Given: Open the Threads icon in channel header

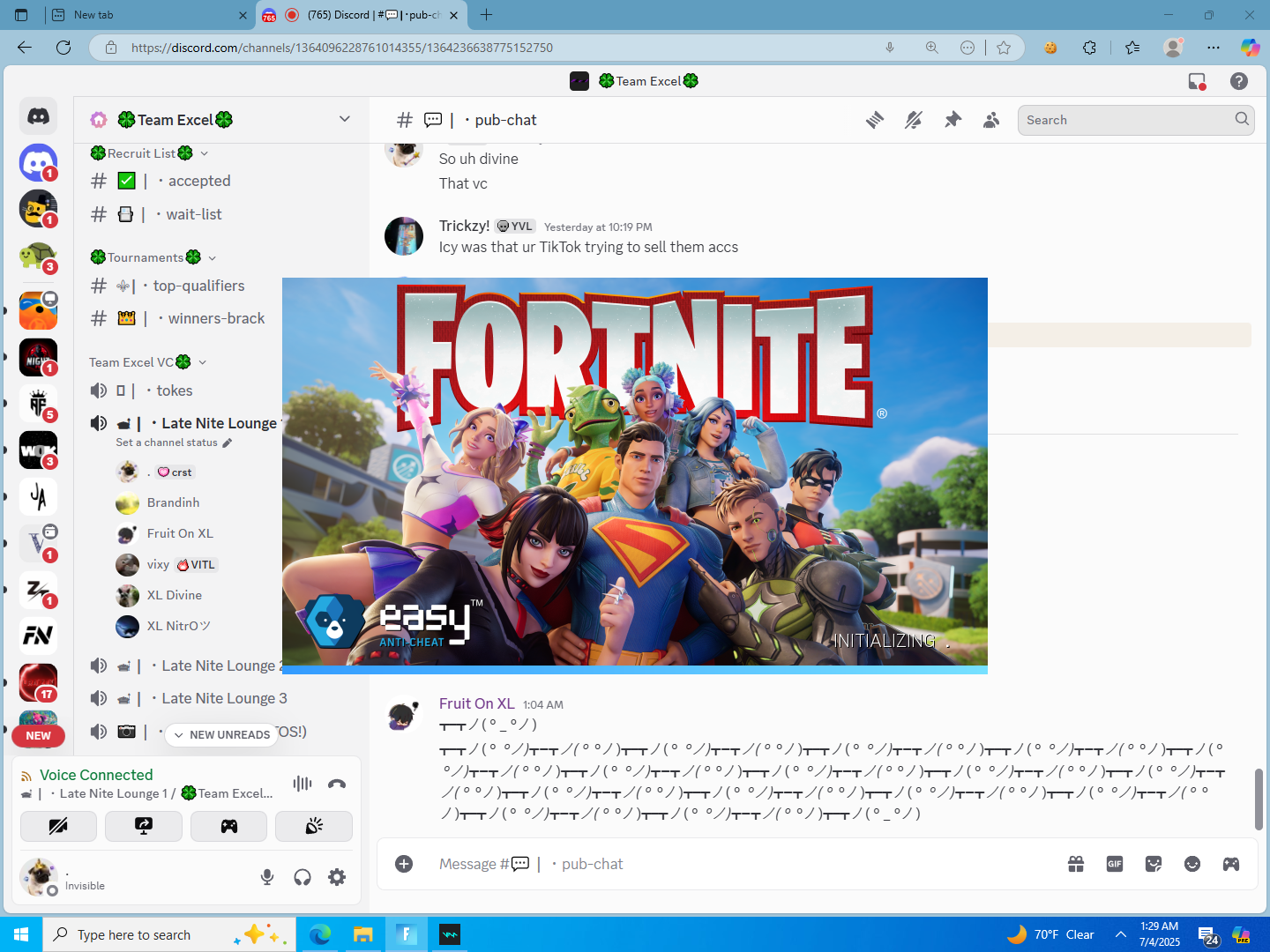Looking at the screenshot, I should coord(874,120).
